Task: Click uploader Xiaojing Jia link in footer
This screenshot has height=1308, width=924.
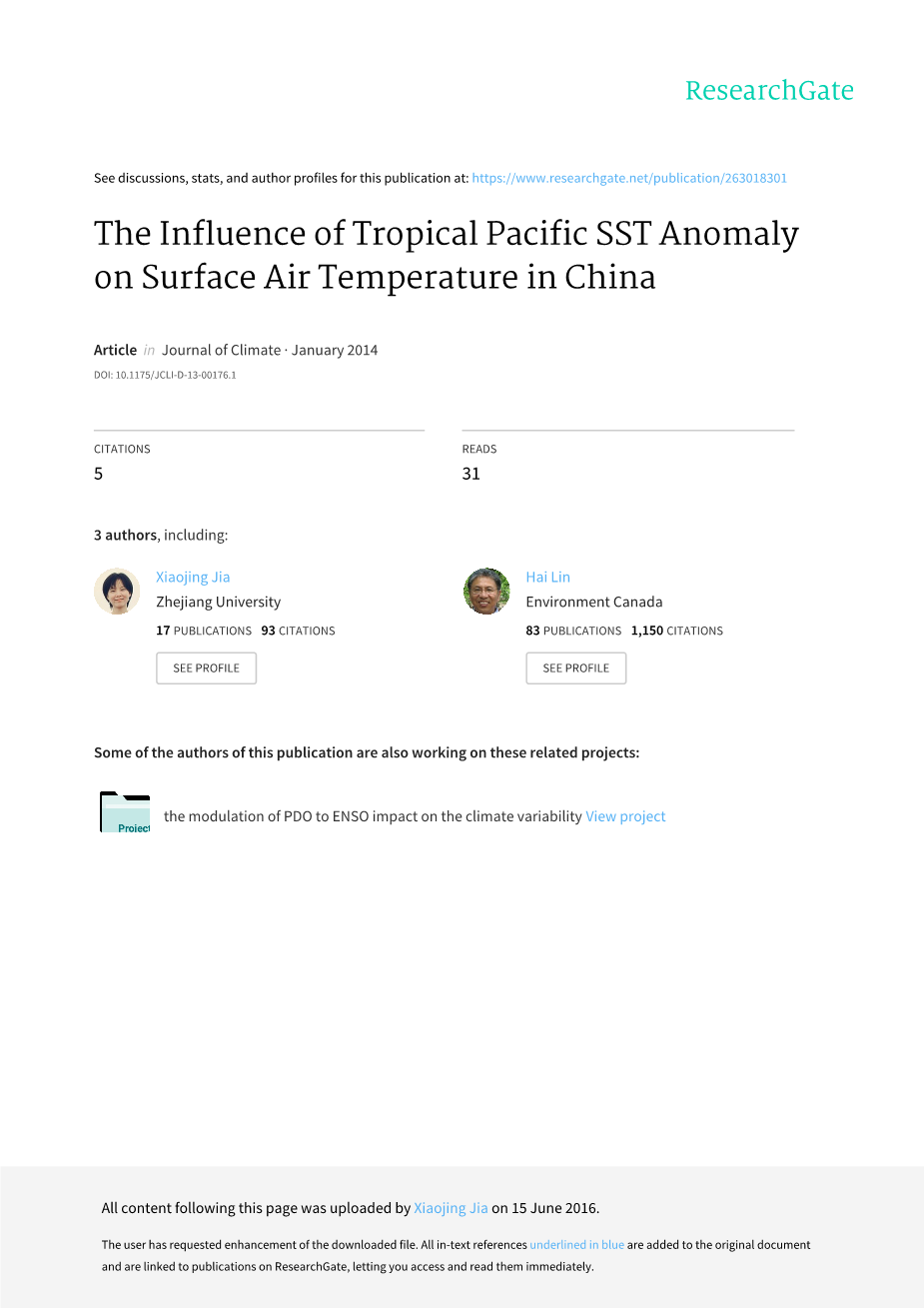Action: [451, 1208]
